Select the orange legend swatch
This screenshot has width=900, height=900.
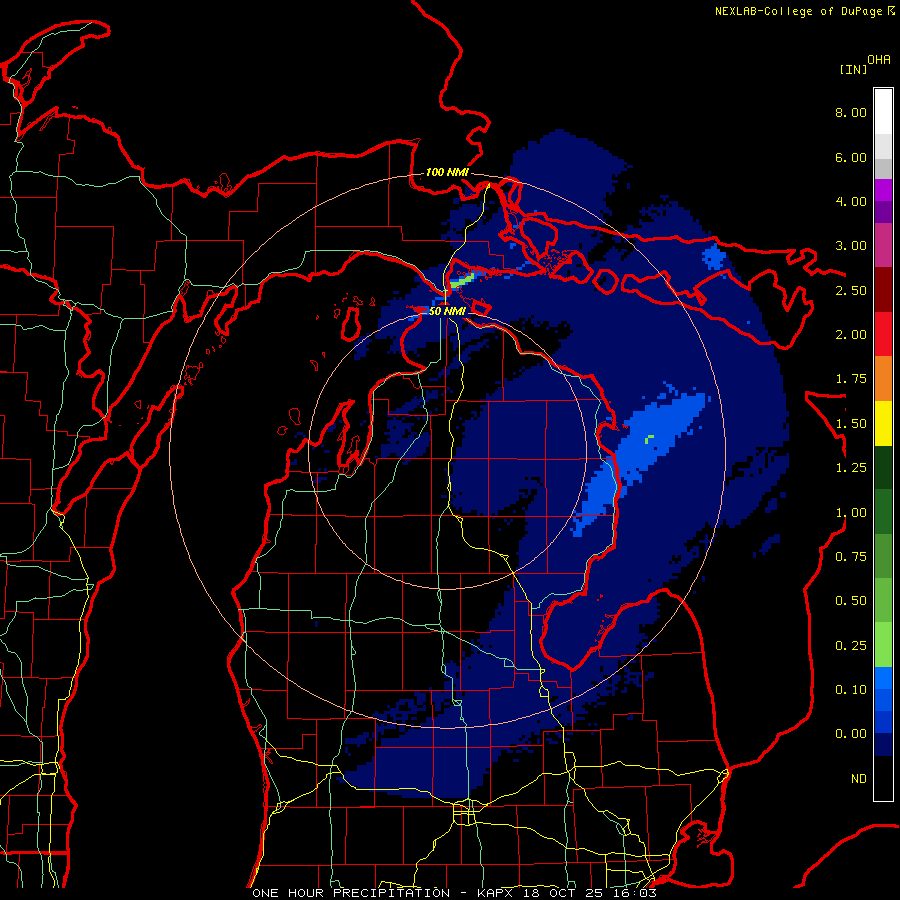[x=883, y=379]
